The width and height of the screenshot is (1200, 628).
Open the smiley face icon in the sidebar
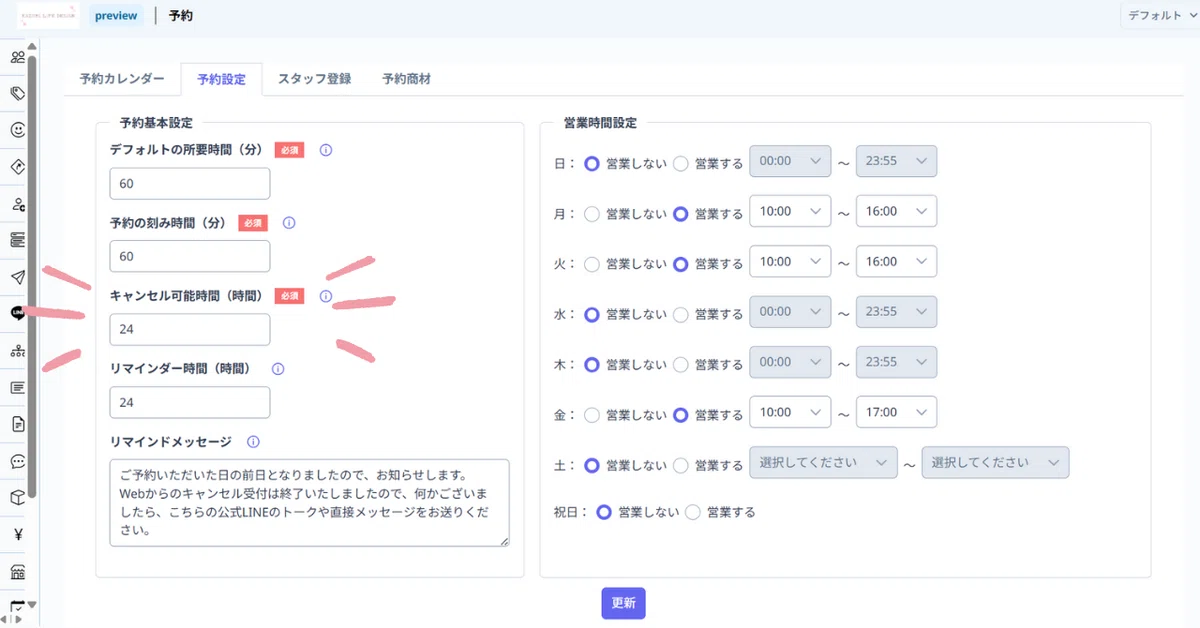[x=17, y=130]
